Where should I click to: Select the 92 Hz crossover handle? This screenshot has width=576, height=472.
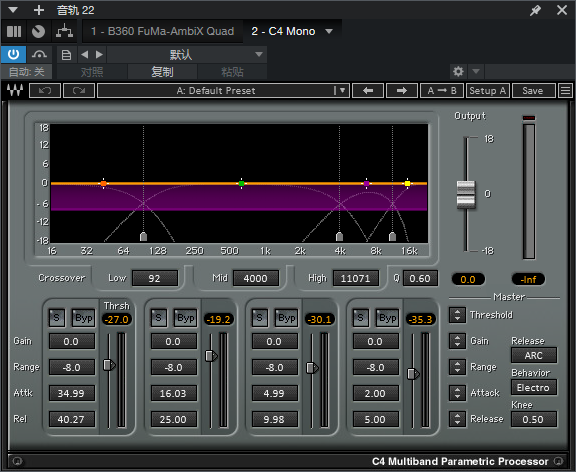click(144, 237)
